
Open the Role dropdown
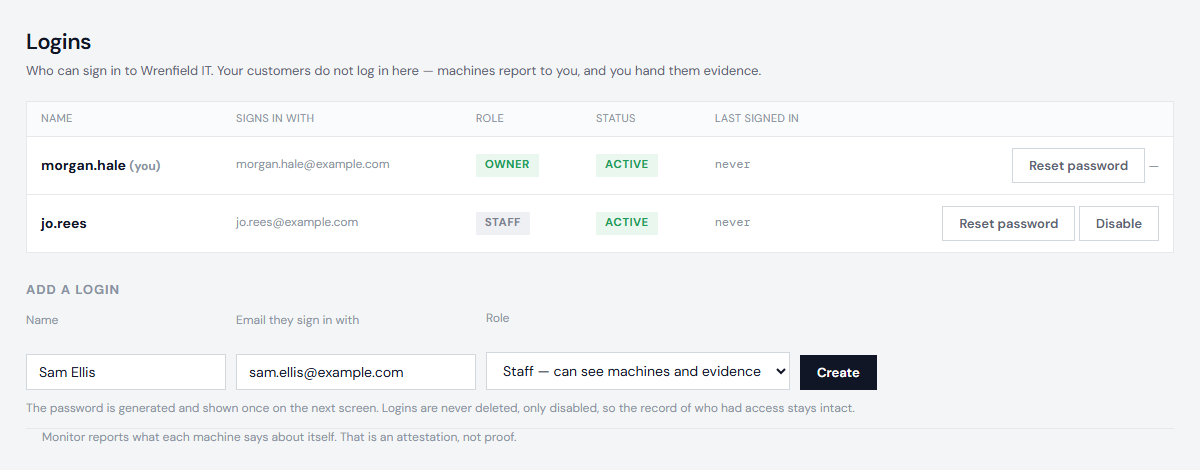[x=638, y=371]
